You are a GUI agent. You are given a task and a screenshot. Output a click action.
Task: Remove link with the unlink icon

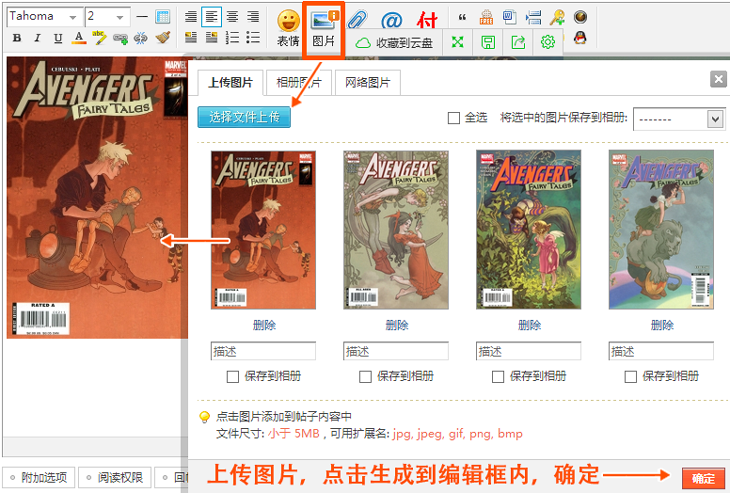pos(141,38)
